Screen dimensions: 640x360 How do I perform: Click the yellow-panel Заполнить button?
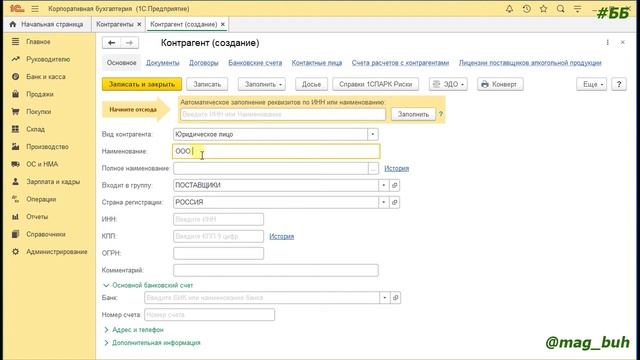click(413, 114)
